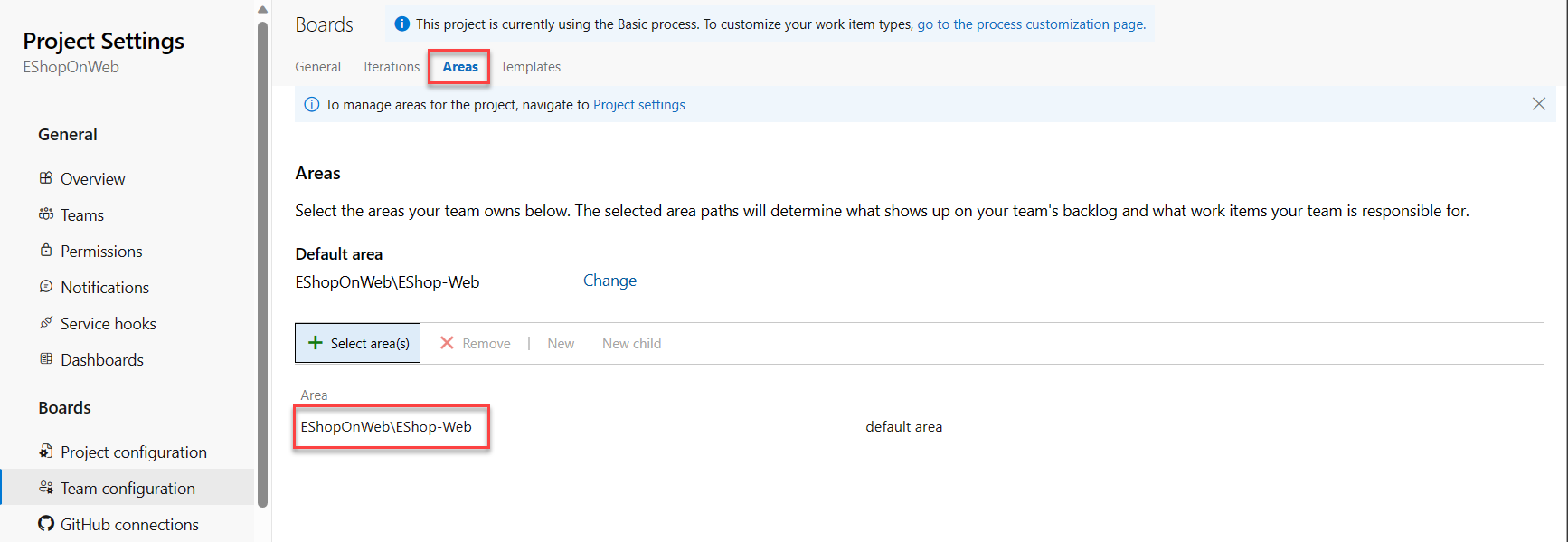Image resolution: width=1568 pixels, height=542 pixels.
Task: Switch to the Iterations tab
Action: (392, 67)
